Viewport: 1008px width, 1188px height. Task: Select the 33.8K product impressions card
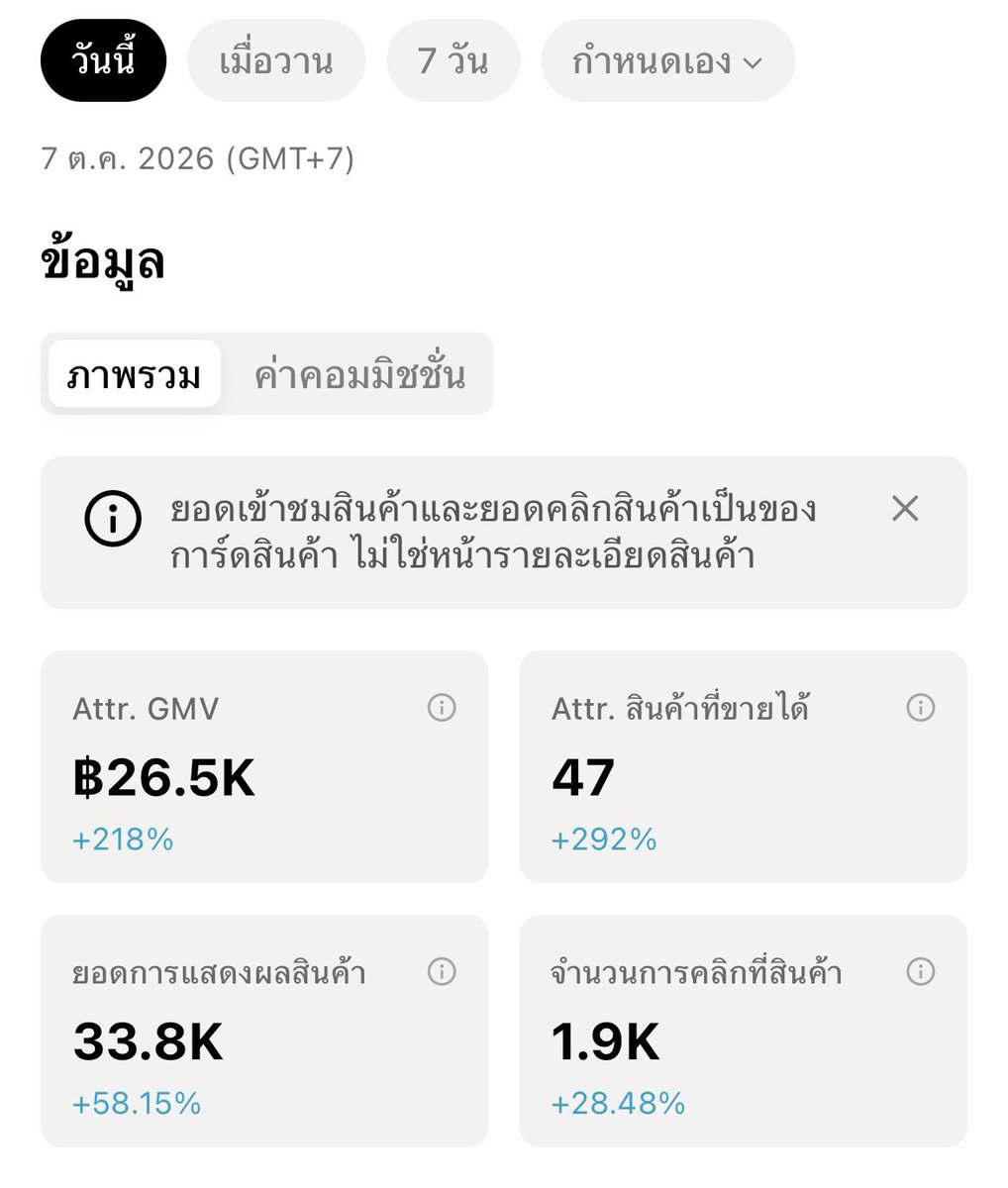264,1031
